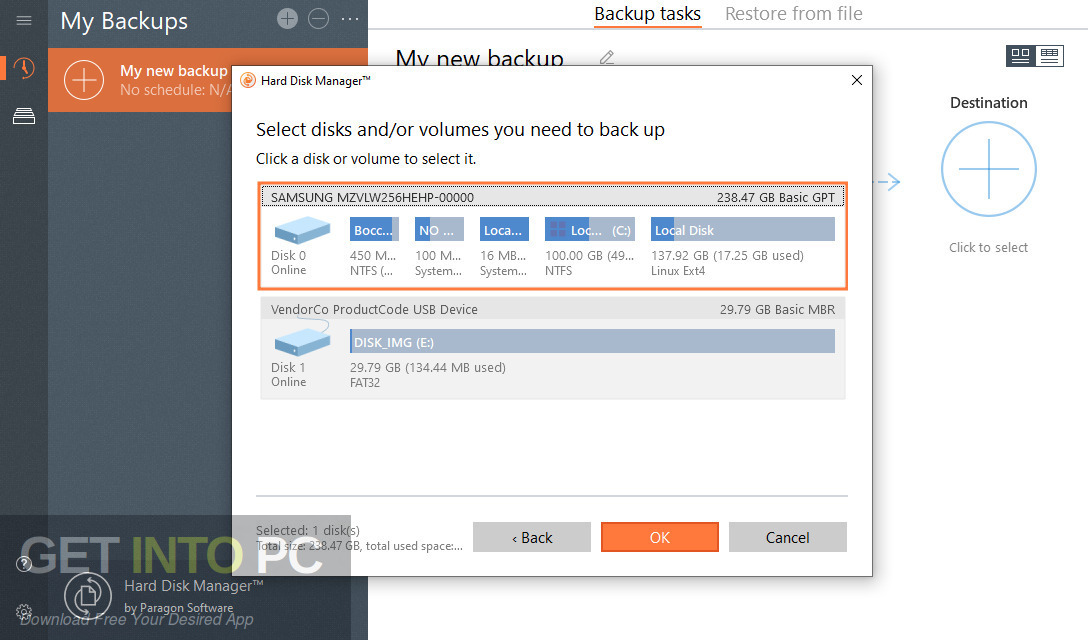Open more options ellipsis in My Backups
Image resolution: width=1088 pixels, height=640 pixels.
tap(350, 19)
